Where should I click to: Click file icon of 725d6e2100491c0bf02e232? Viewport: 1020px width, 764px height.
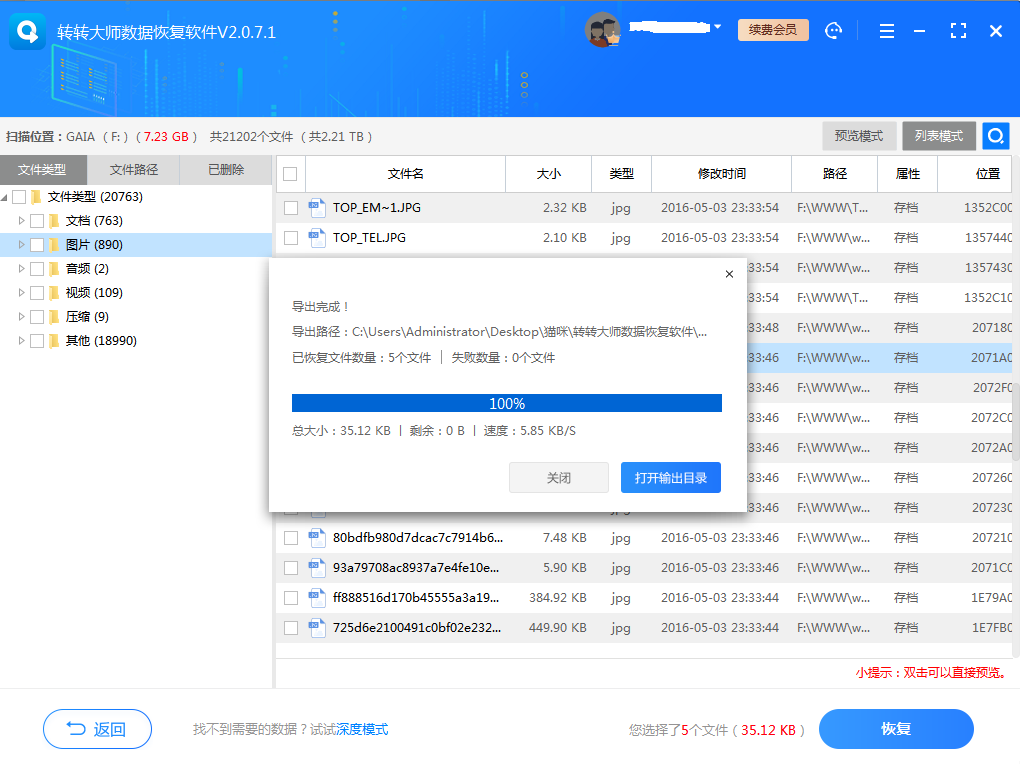317,627
